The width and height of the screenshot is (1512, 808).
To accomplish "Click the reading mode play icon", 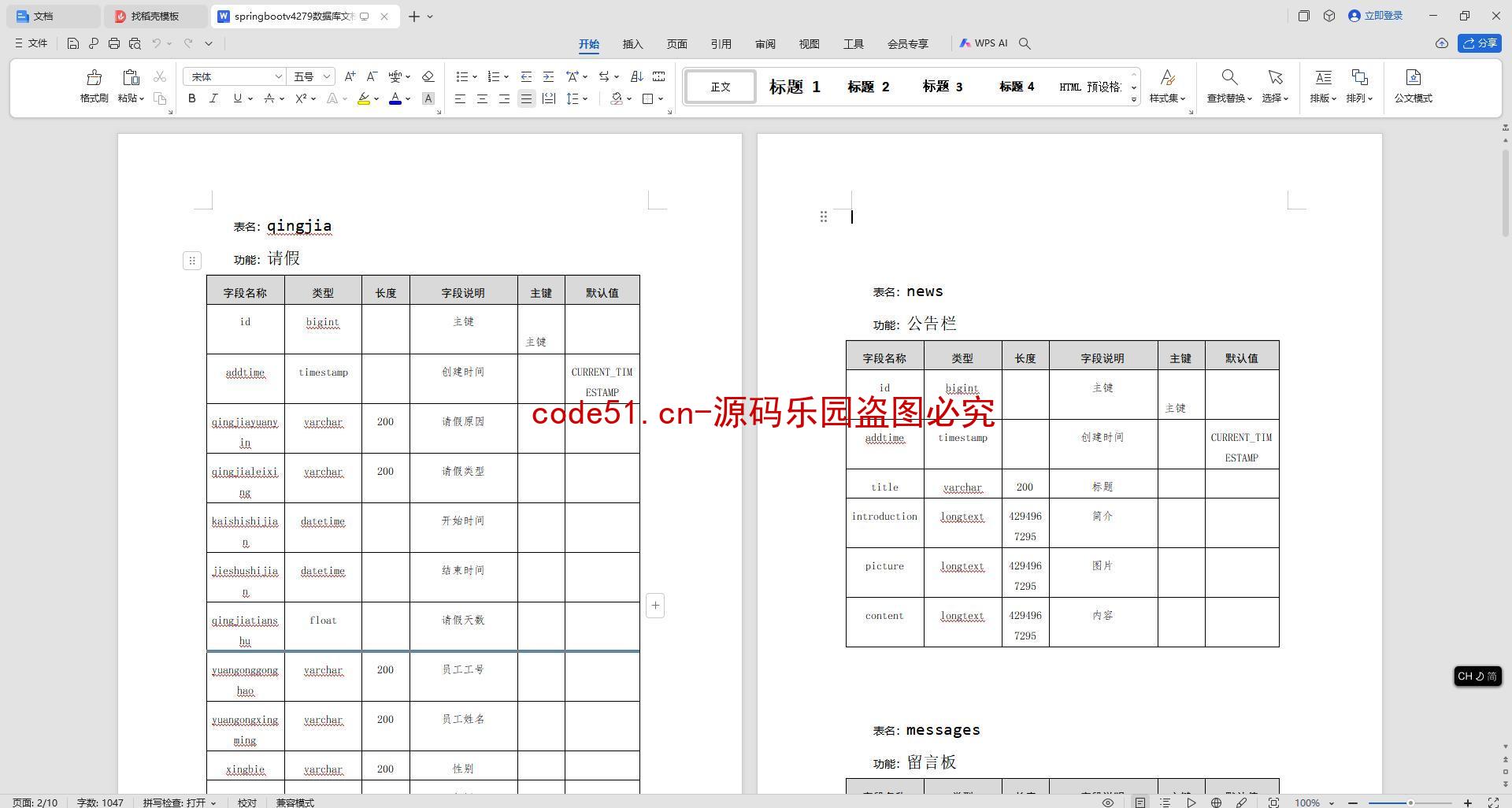I will point(1191,802).
